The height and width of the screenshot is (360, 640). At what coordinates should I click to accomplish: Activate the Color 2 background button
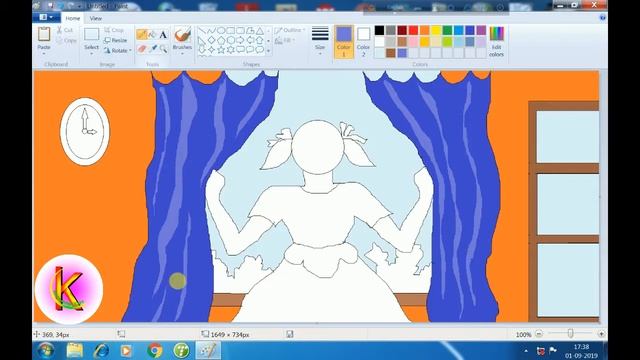click(363, 42)
